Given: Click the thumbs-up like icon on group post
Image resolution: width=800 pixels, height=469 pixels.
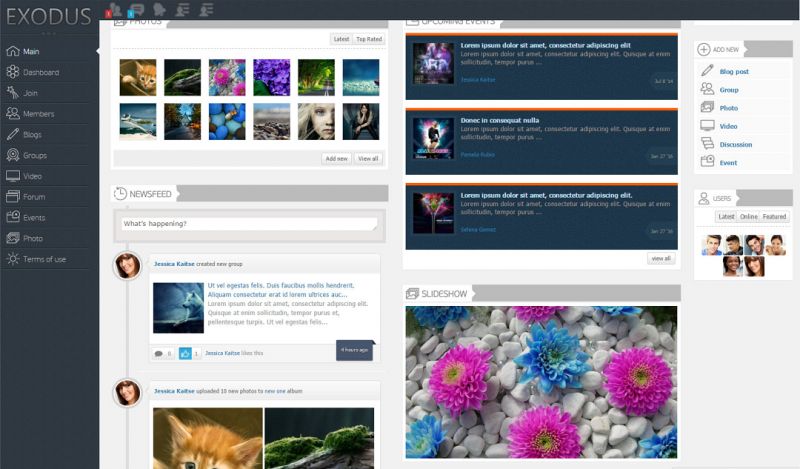Looking at the screenshot, I should (x=186, y=353).
